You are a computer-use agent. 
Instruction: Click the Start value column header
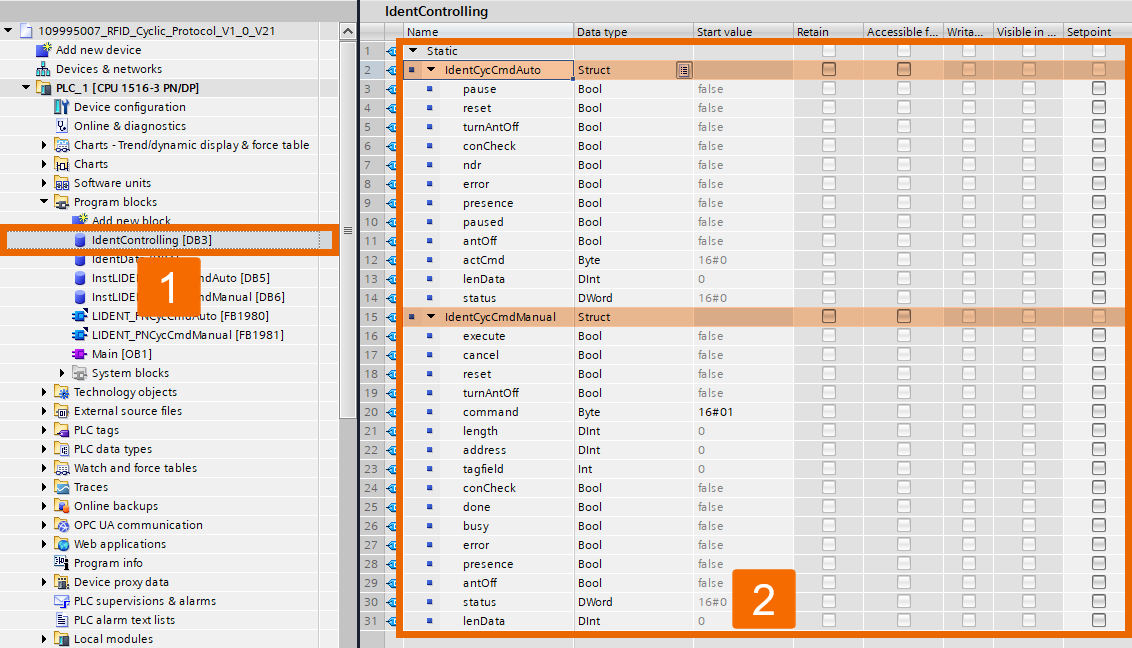tap(743, 32)
